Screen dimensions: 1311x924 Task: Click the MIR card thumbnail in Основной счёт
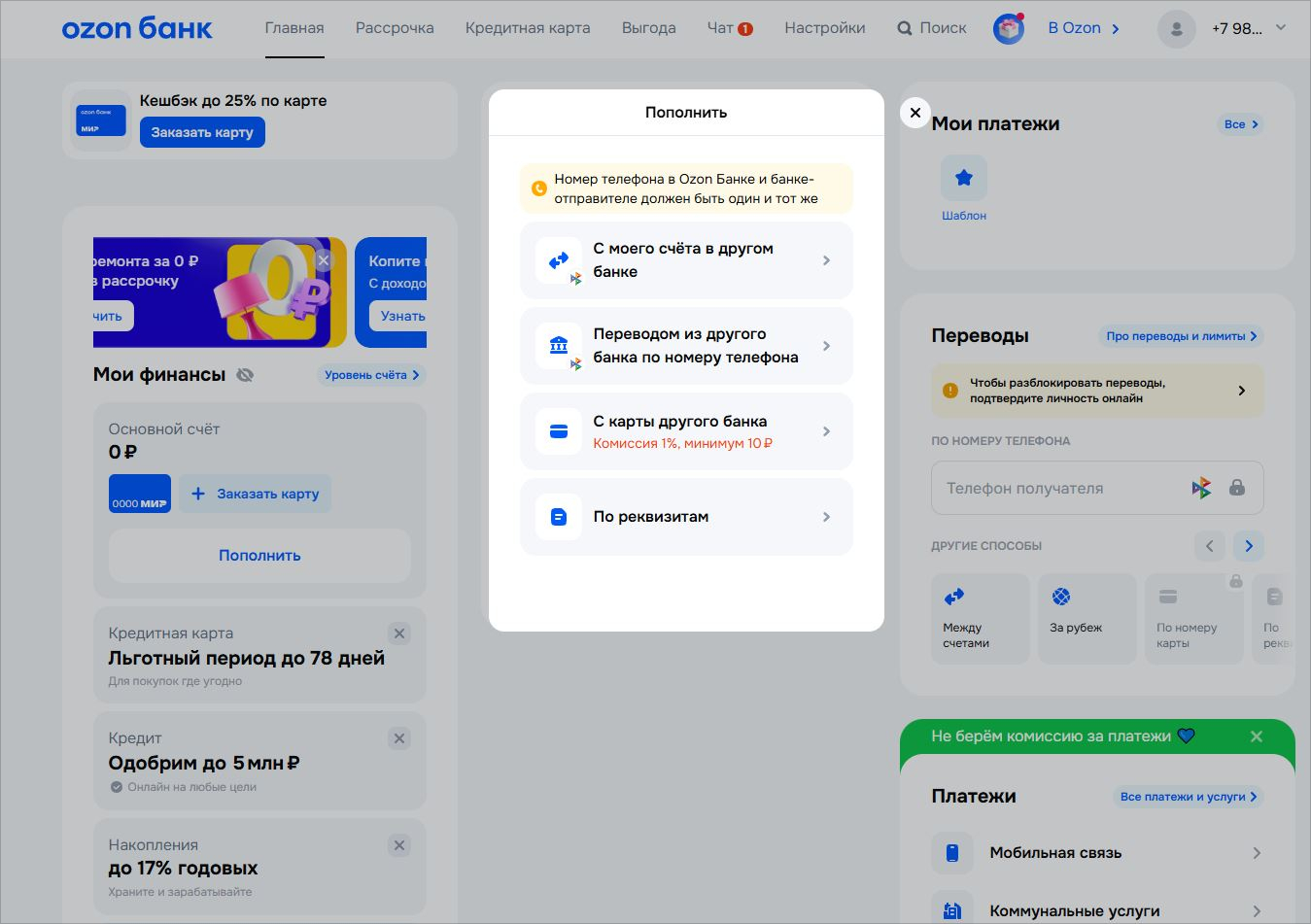pyautogui.click(x=140, y=494)
